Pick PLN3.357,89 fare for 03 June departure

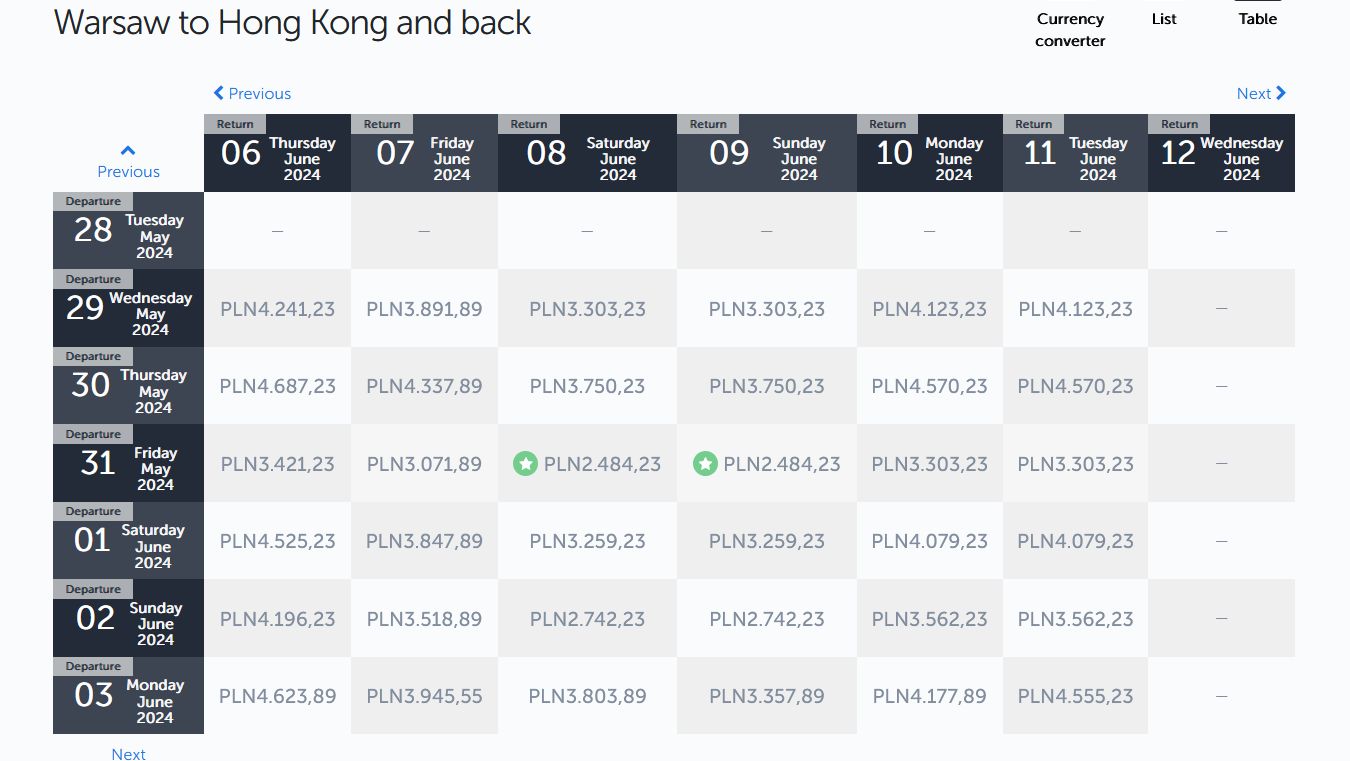[x=767, y=696]
